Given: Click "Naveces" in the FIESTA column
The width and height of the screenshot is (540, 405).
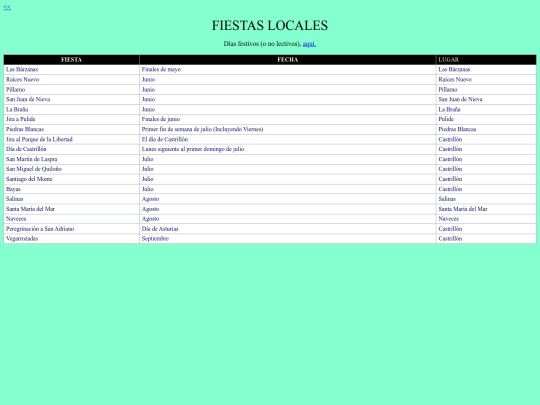Looking at the screenshot, I should (x=16, y=219).
